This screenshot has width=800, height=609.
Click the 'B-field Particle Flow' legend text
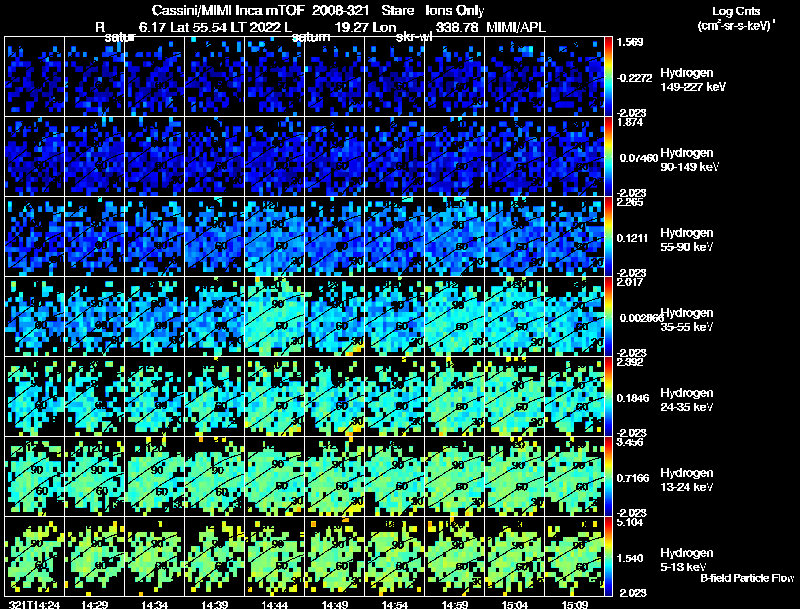point(747,578)
